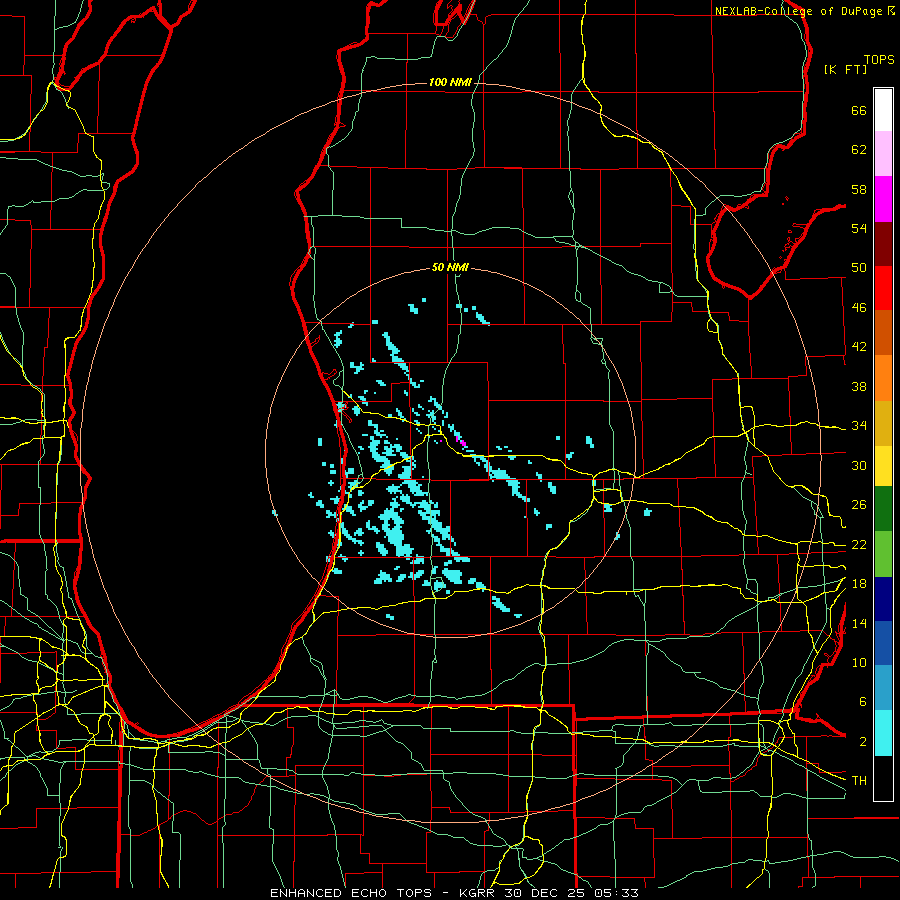Click the '14' legend label
Viewport: 900px width, 900px height.
coord(859,623)
